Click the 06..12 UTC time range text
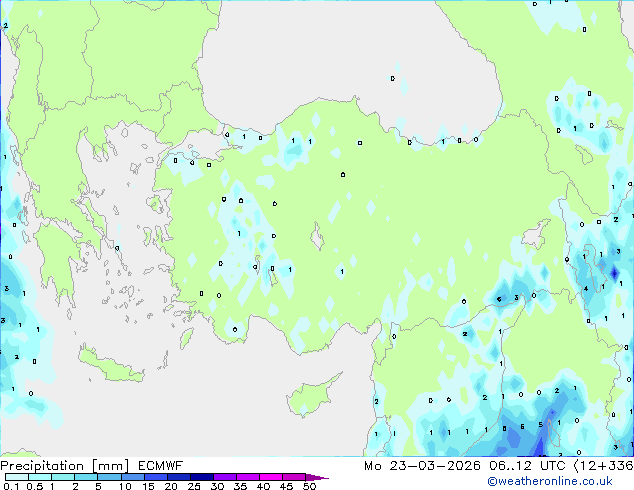 (527, 466)
